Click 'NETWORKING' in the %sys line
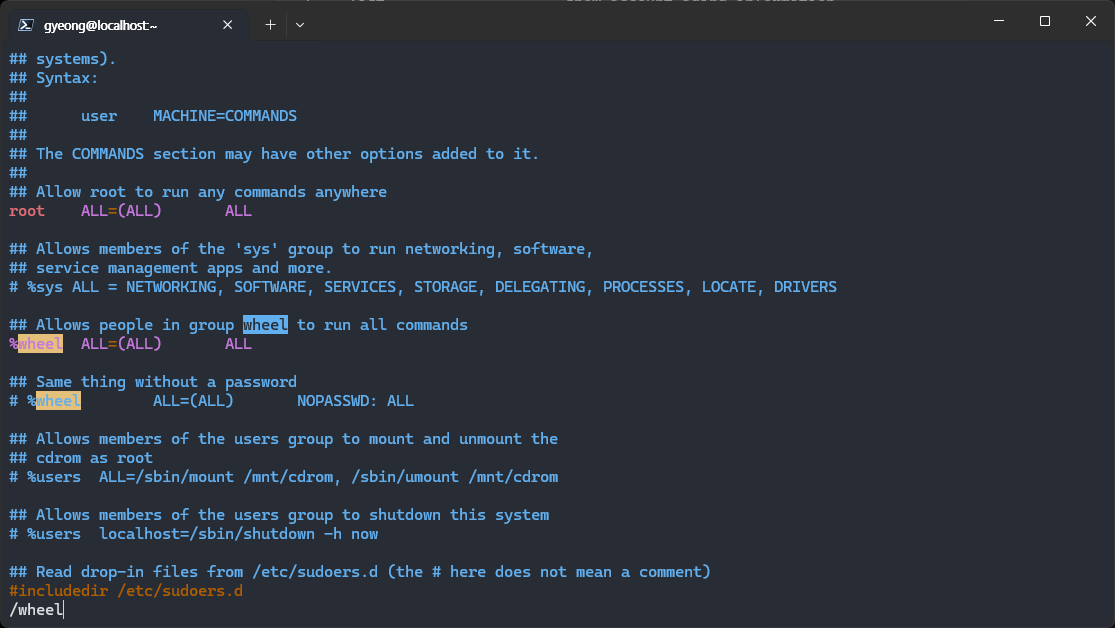Screen dimensions: 1115x628 pos(175,287)
